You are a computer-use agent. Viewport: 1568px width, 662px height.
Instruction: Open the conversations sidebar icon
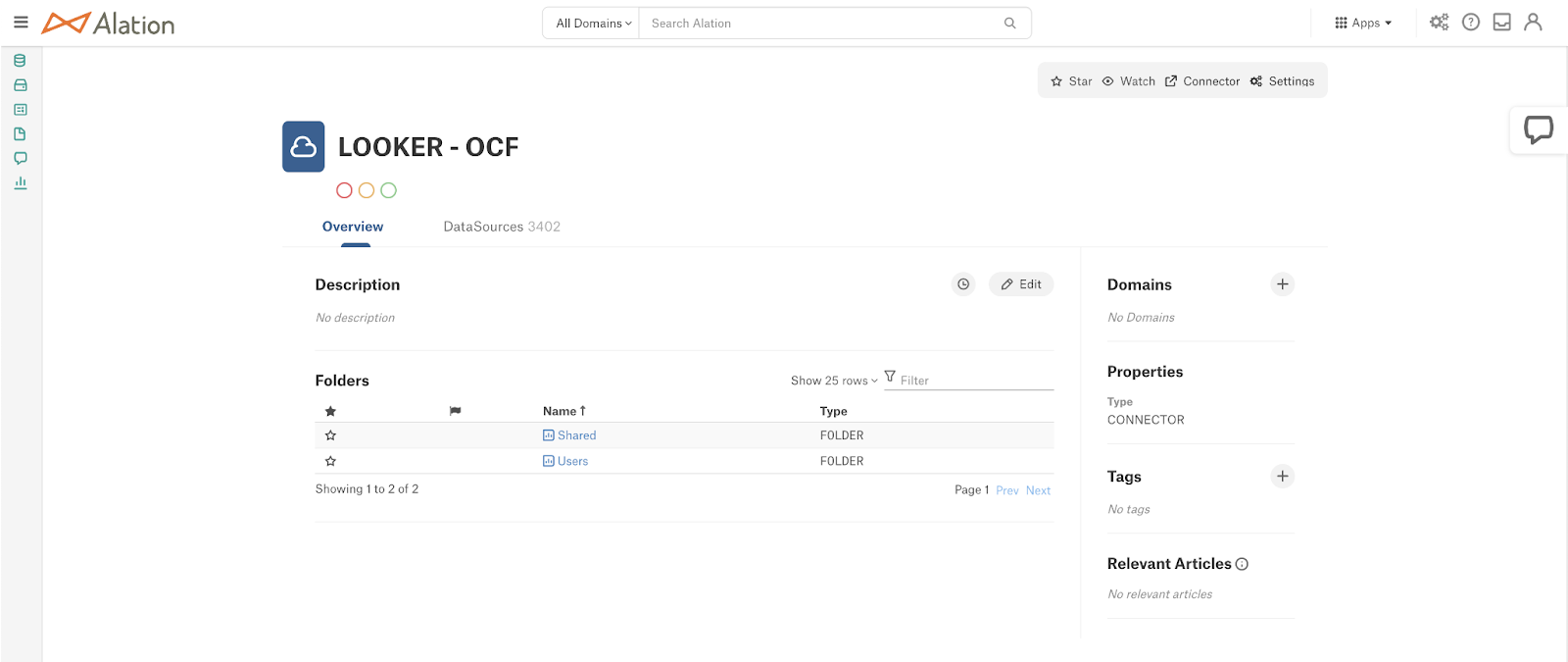click(20, 158)
